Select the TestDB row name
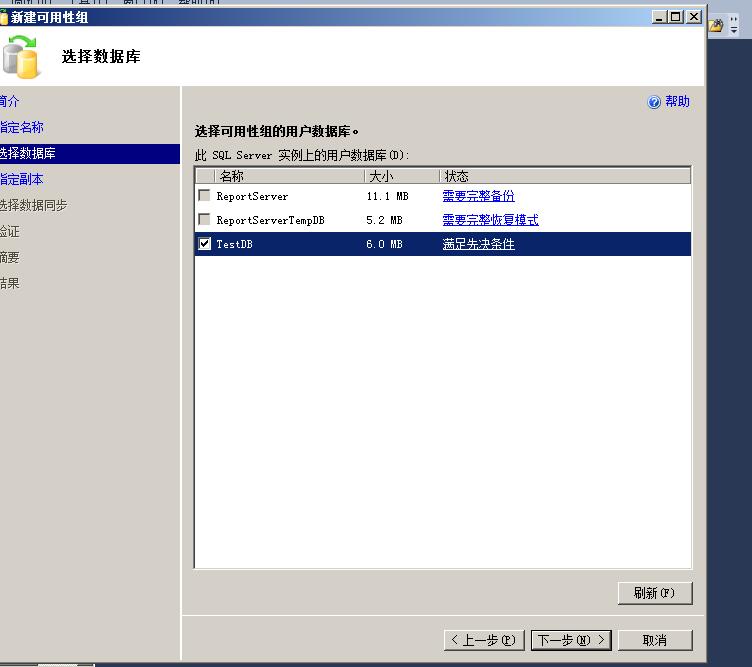Viewport: 752px width, 667px height. tap(235, 244)
